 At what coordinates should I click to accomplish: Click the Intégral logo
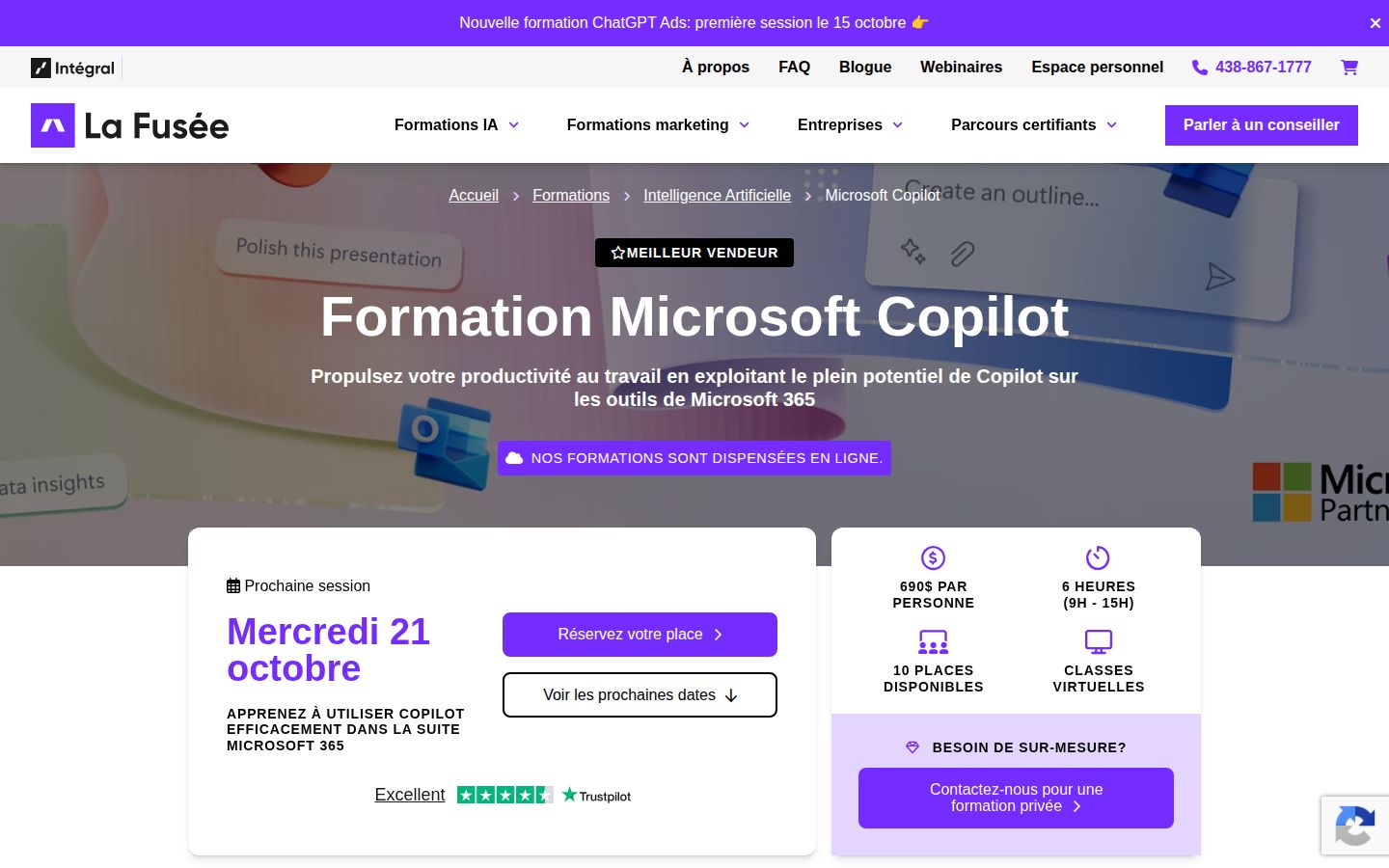73,68
